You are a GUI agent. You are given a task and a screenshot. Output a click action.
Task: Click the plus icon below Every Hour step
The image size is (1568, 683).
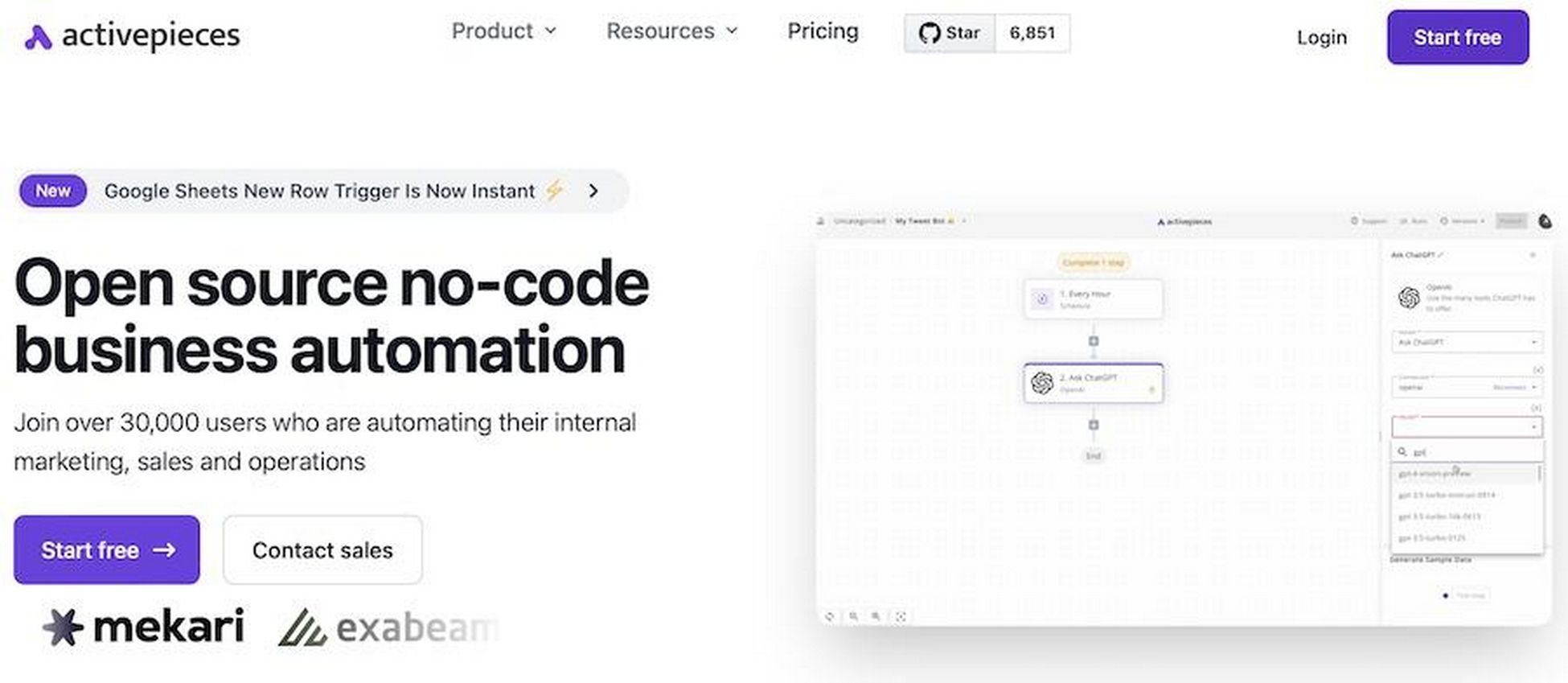[1094, 341]
